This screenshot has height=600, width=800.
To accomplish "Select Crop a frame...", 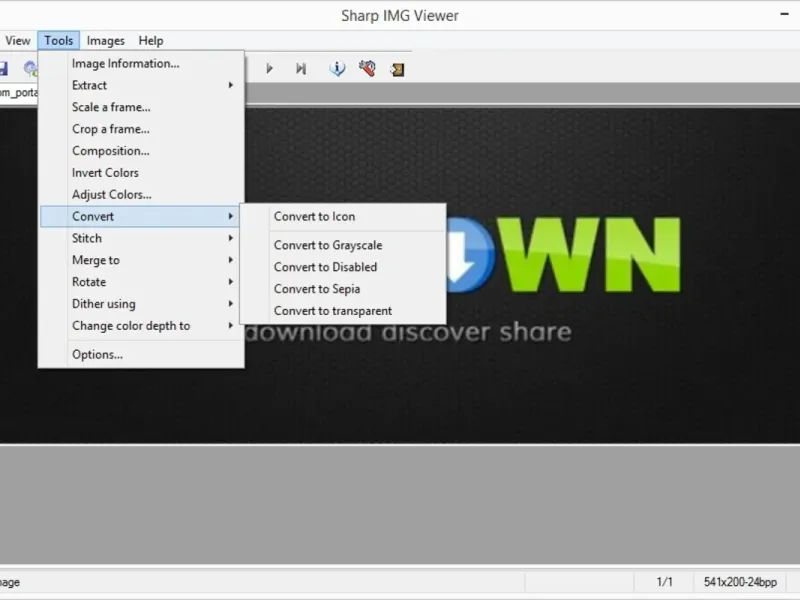I will point(141,129).
